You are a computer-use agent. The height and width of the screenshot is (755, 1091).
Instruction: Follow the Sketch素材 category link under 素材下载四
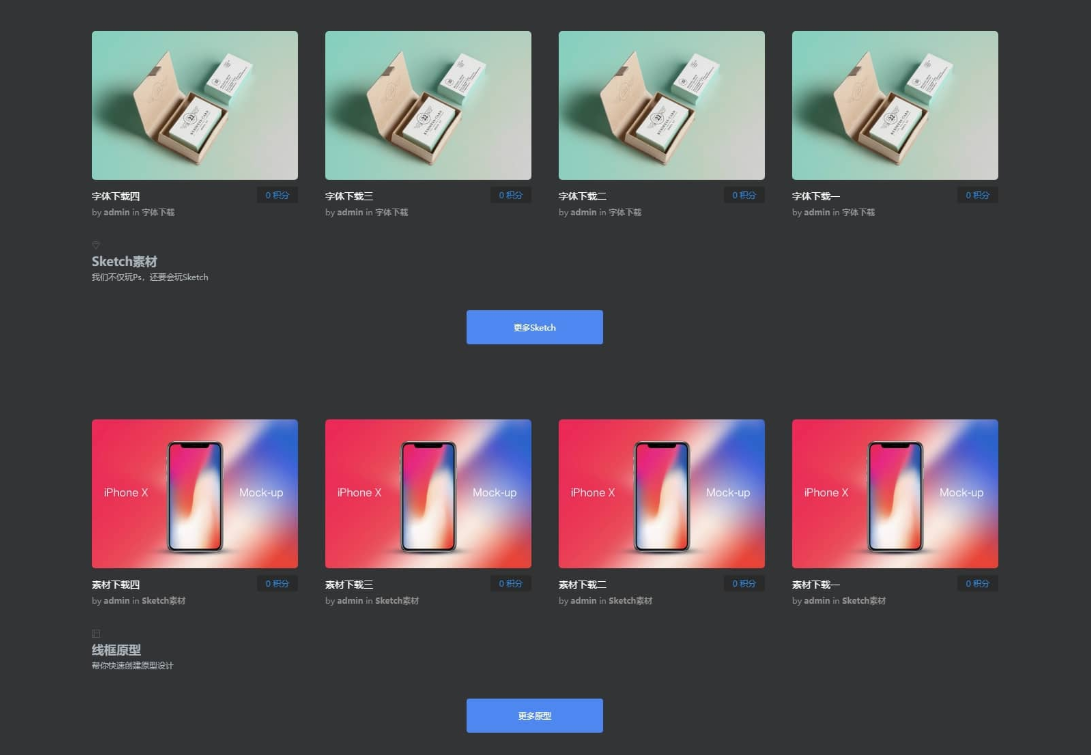coord(164,601)
